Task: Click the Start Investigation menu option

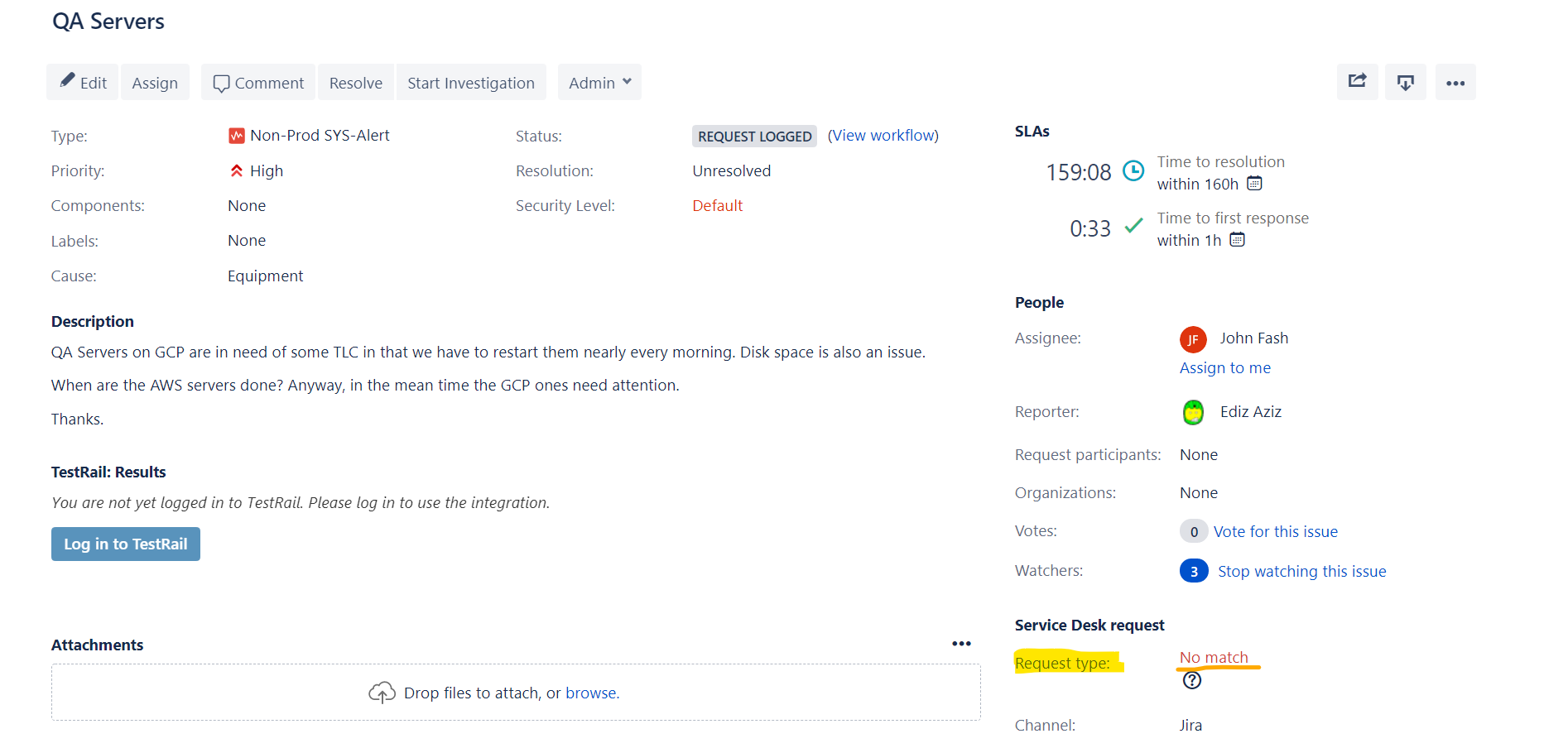Action: pos(470,82)
